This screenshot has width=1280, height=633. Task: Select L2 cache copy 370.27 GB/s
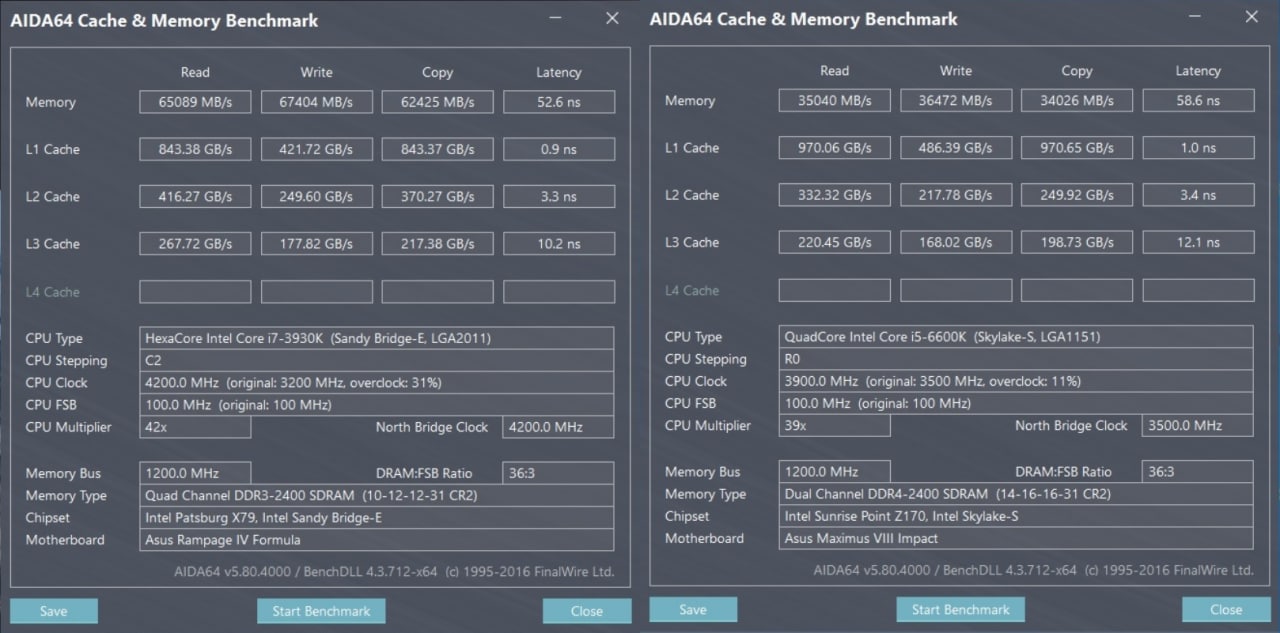(437, 196)
